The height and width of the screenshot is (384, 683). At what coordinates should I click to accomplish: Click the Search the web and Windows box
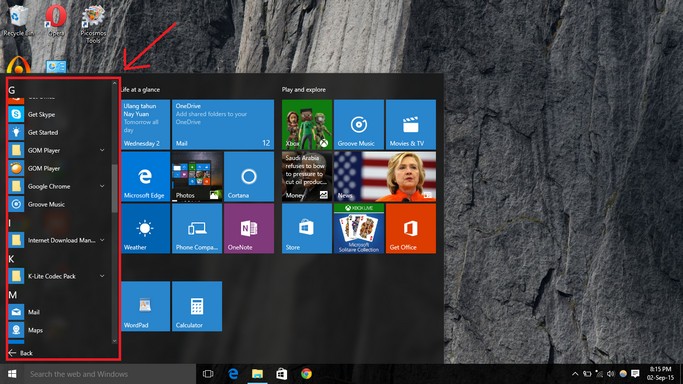pyautogui.click(x=110, y=374)
